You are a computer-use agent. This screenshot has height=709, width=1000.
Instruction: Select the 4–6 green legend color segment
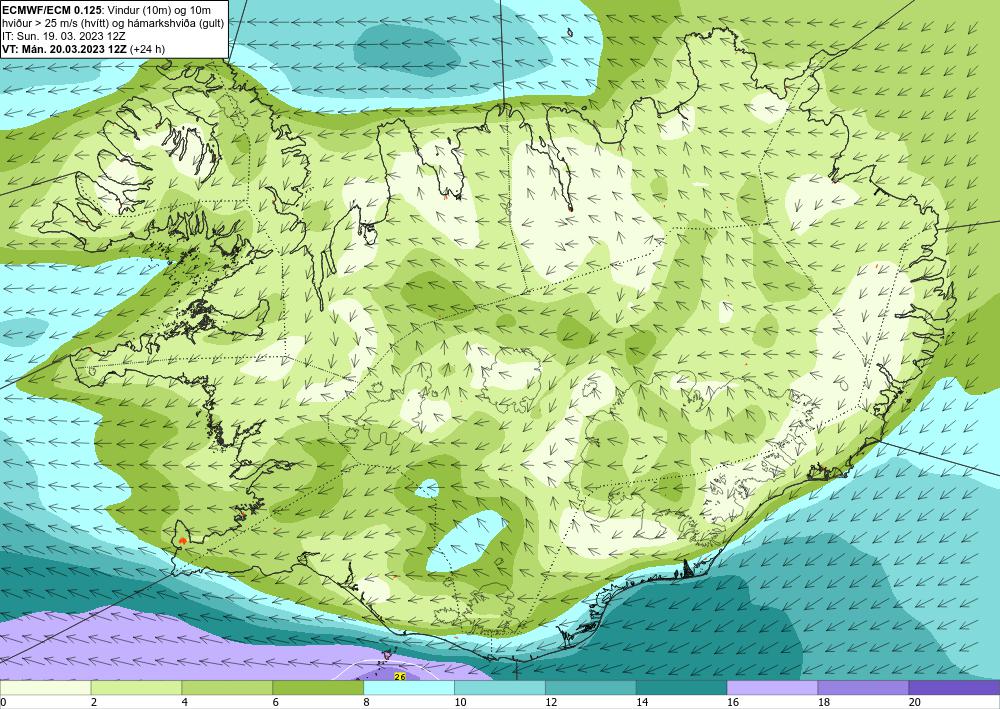(x=227, y=688)
